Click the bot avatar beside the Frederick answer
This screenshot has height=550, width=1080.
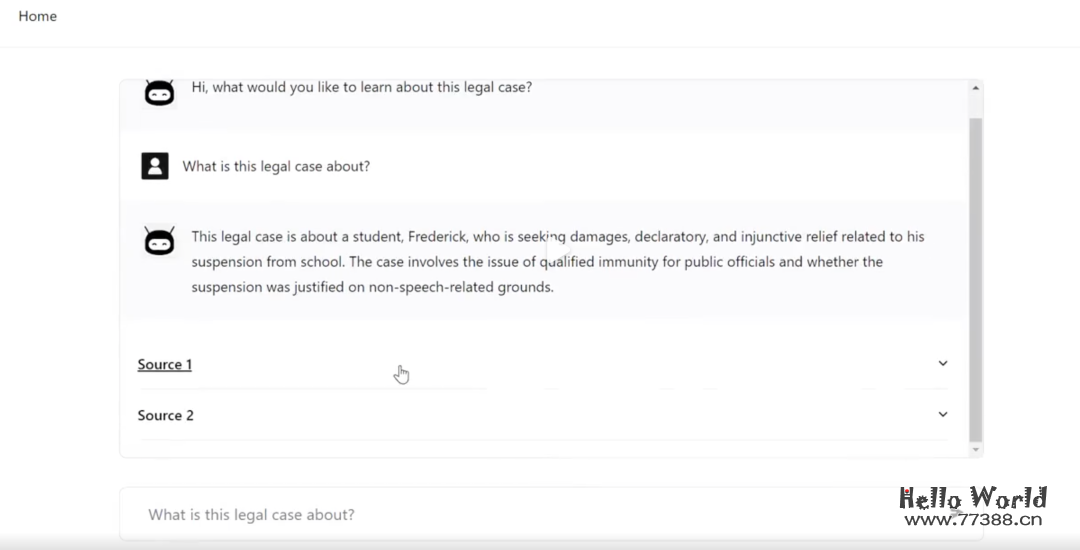[159, 241]
